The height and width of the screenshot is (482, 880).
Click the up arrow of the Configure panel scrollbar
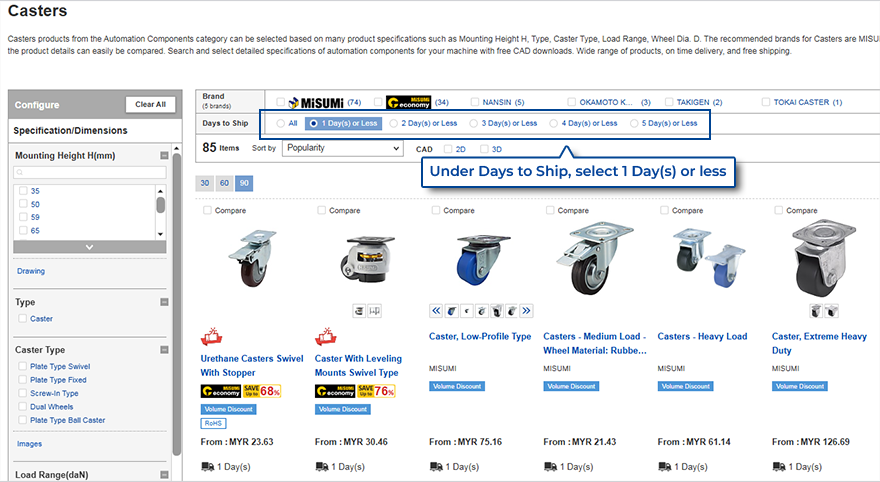177,149
